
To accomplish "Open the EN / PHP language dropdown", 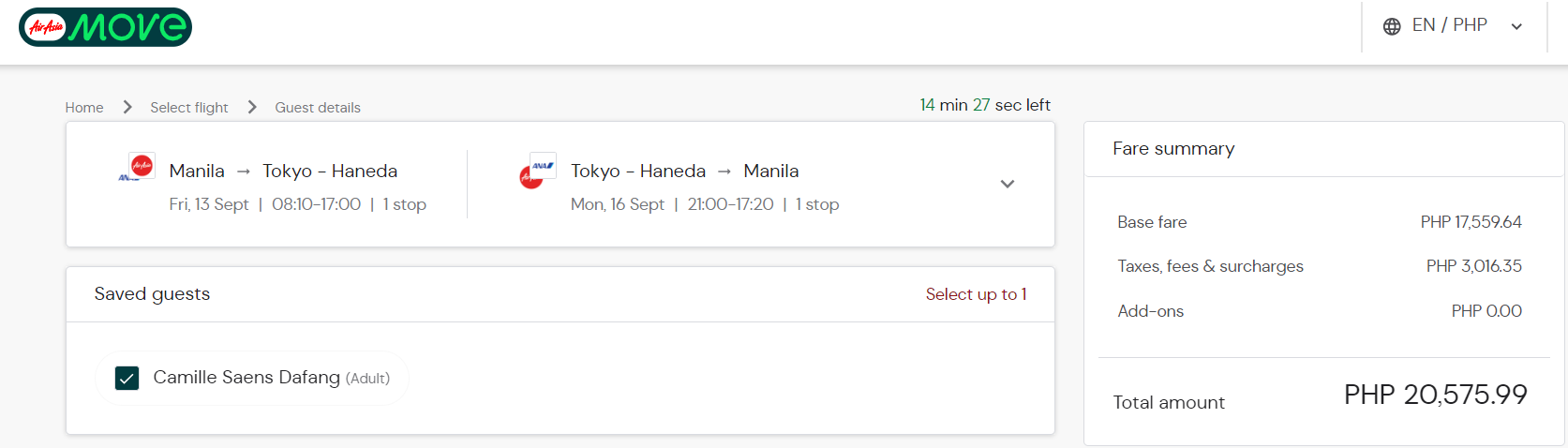I will coord(1455,26).
